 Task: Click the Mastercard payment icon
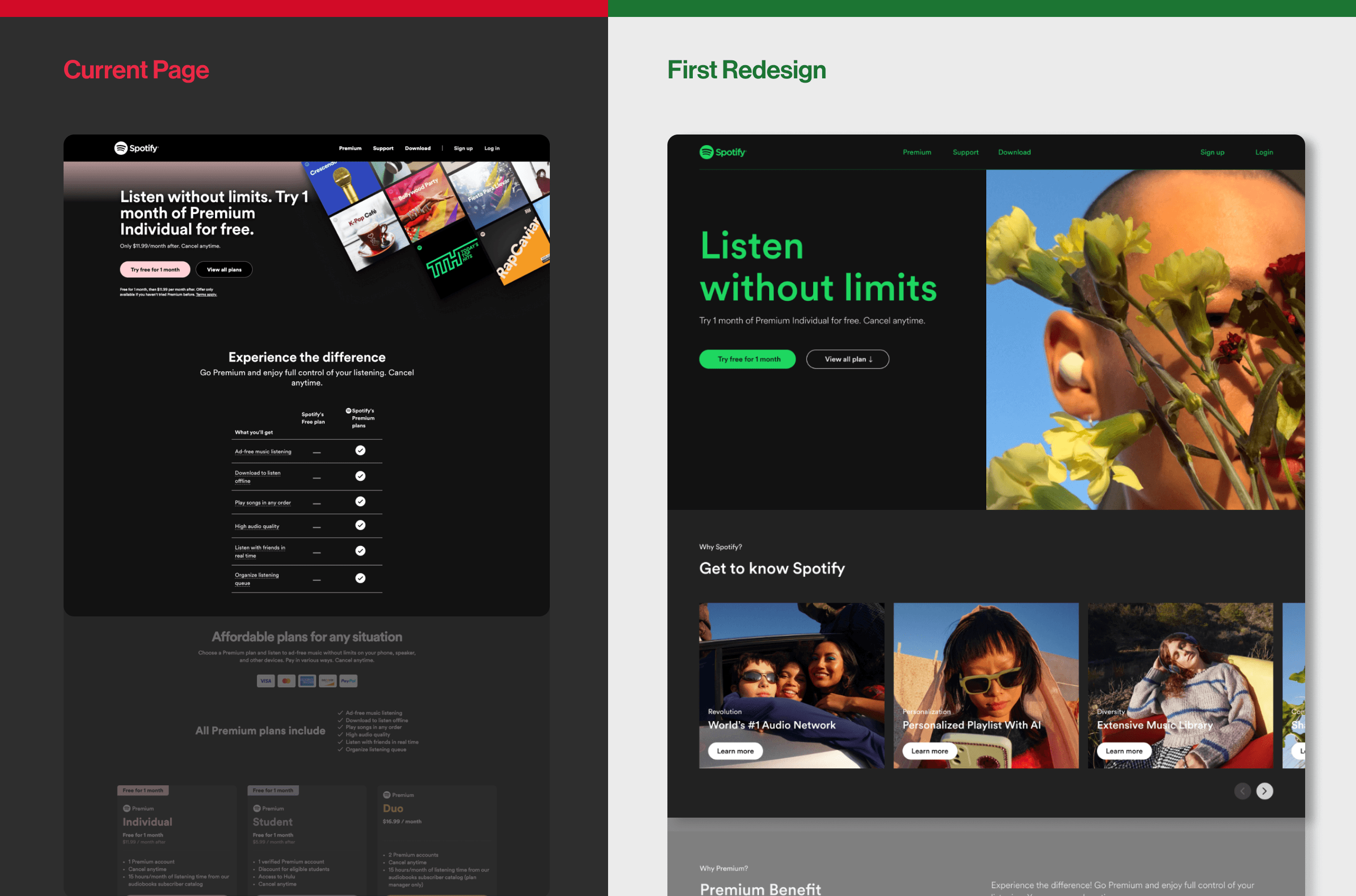tap(286, 680)
